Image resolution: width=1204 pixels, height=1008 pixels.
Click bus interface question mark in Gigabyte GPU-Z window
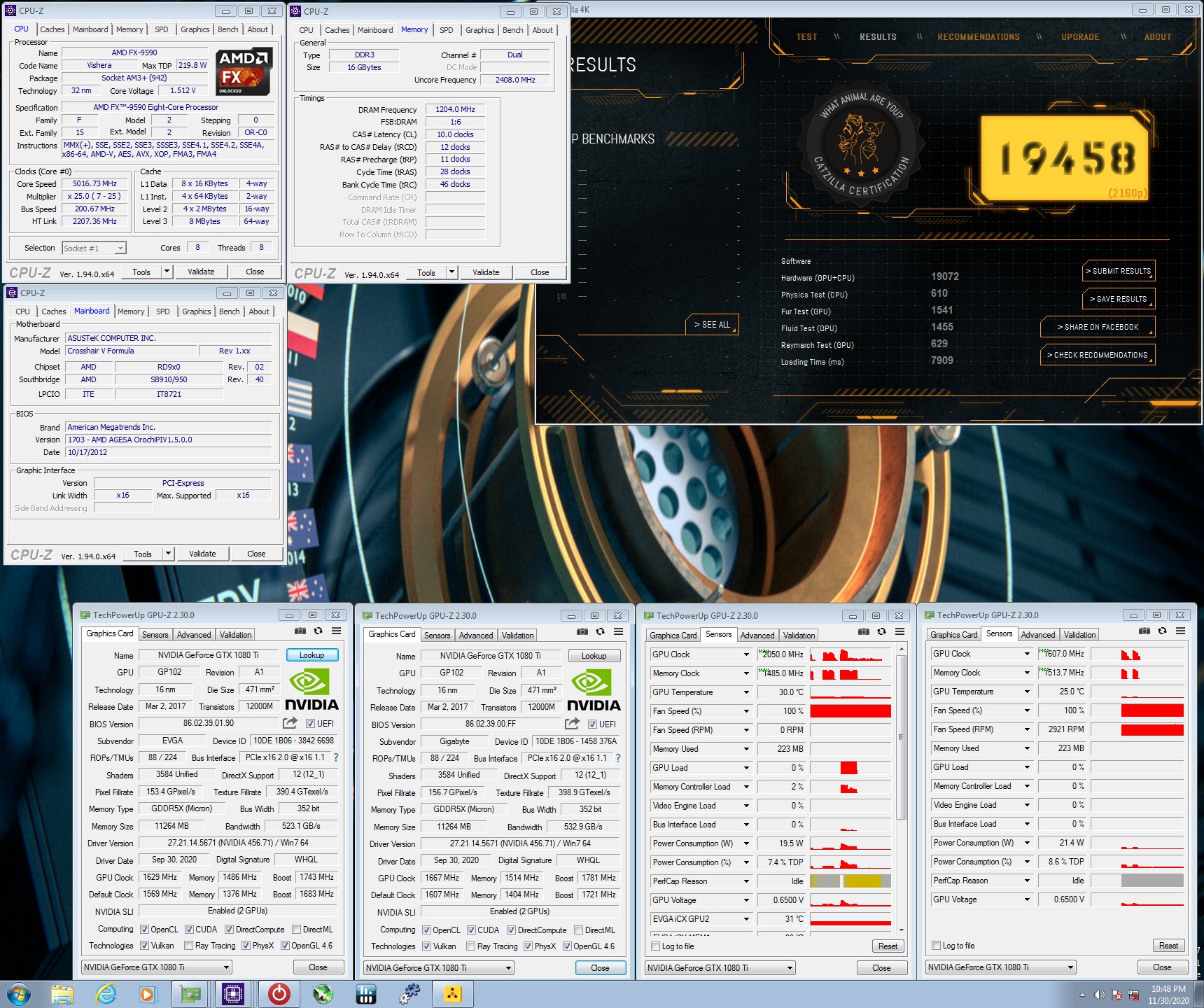(x=618, y=757)
